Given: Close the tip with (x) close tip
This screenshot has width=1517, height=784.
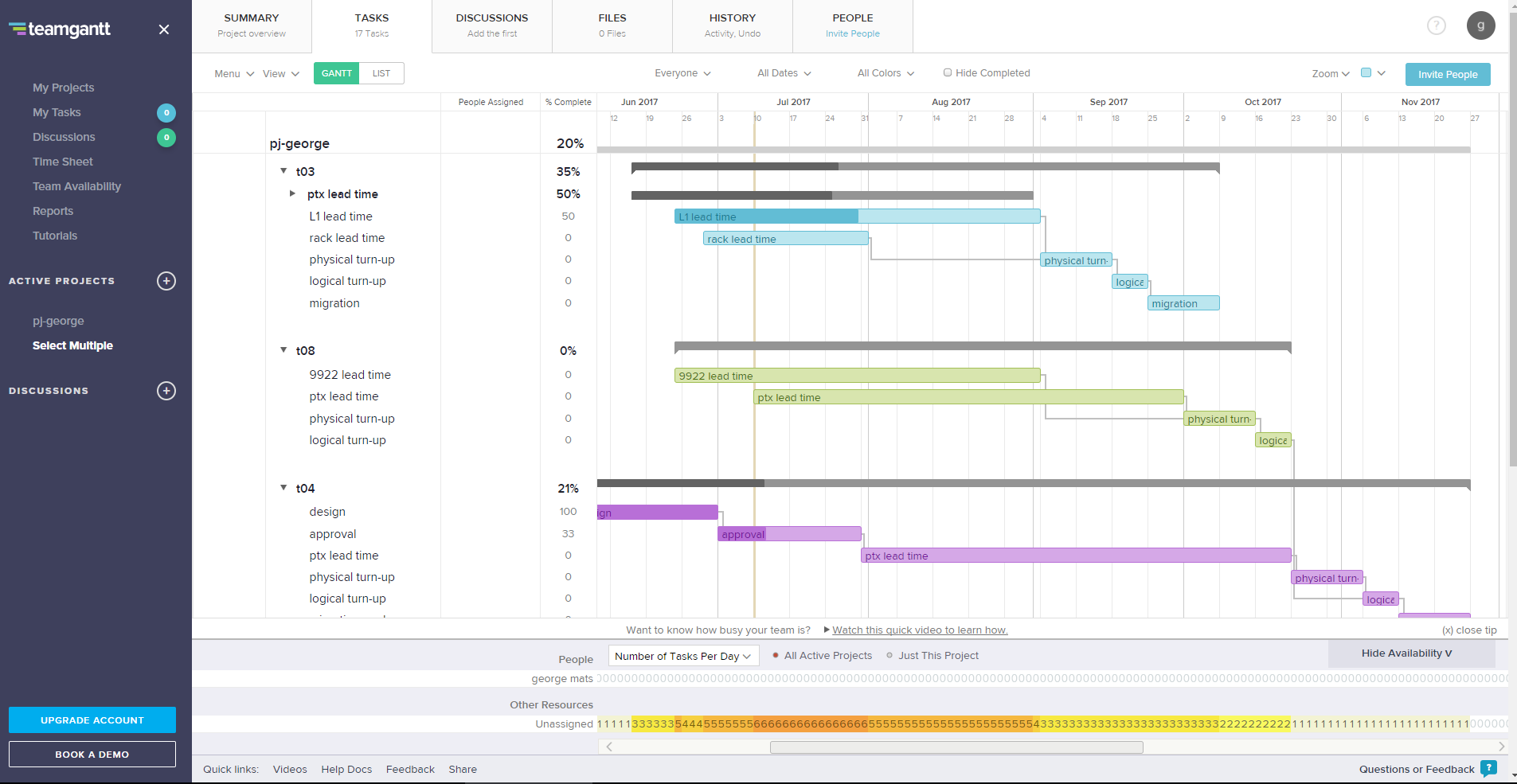Looking at the screenshot, I should tap(1469, 630).
